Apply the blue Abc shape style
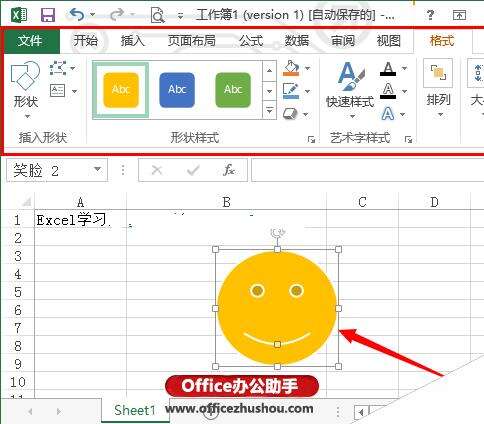The width and height of the screenshot is (484, 424). point(177,90)
